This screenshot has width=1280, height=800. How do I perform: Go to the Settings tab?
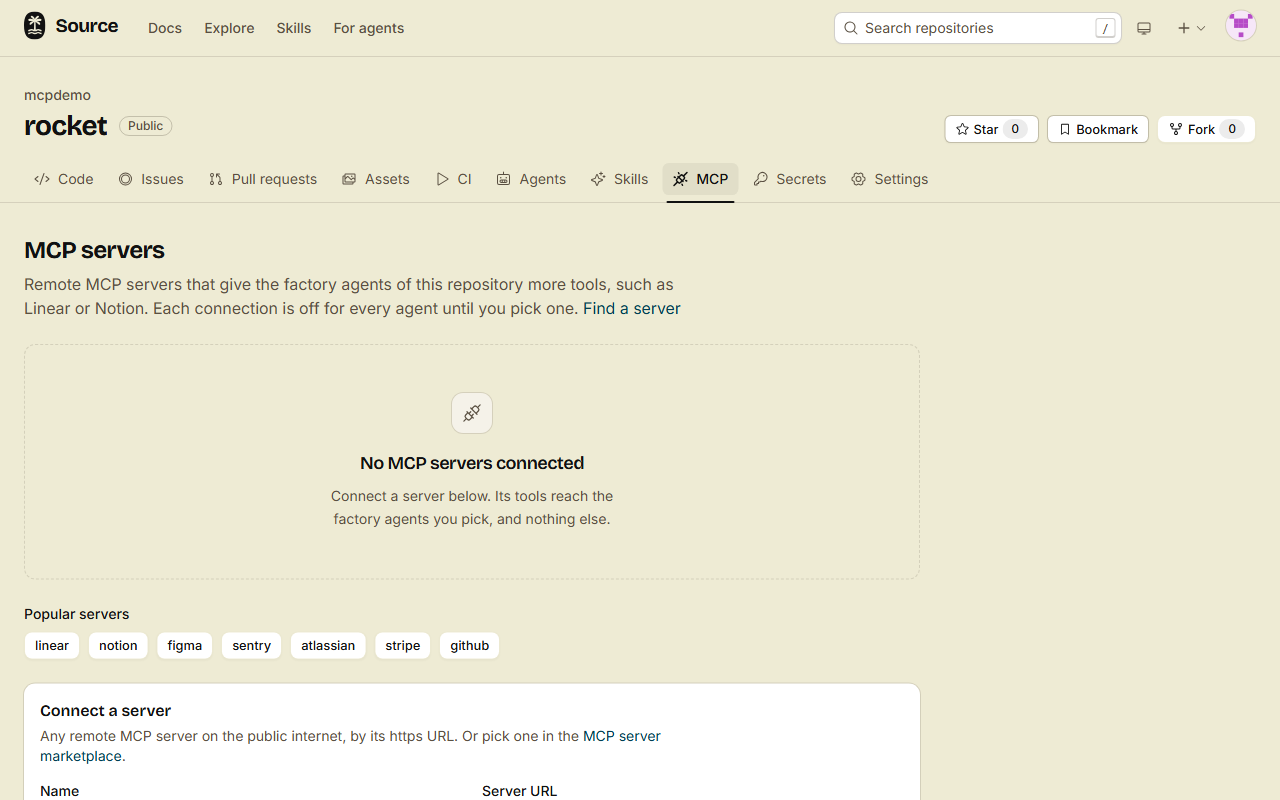889,179
